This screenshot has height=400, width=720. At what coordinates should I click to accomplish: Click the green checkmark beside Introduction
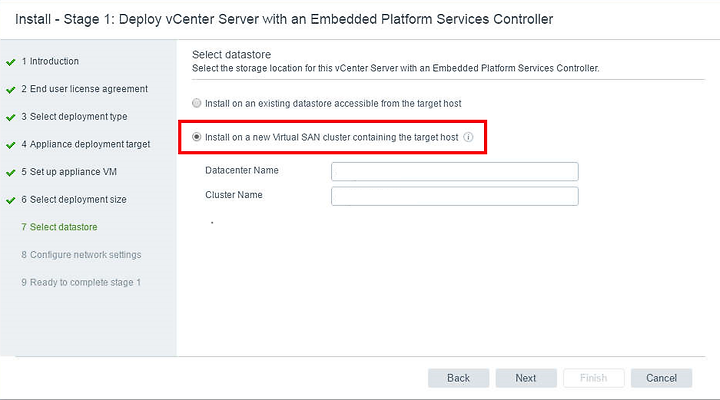(11, 62)
